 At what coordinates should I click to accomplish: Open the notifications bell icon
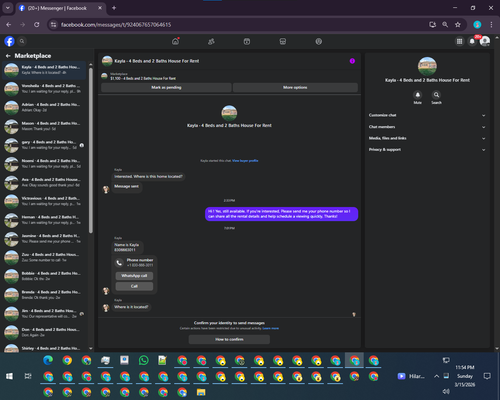pyautogui.click(x=472, y=41)
